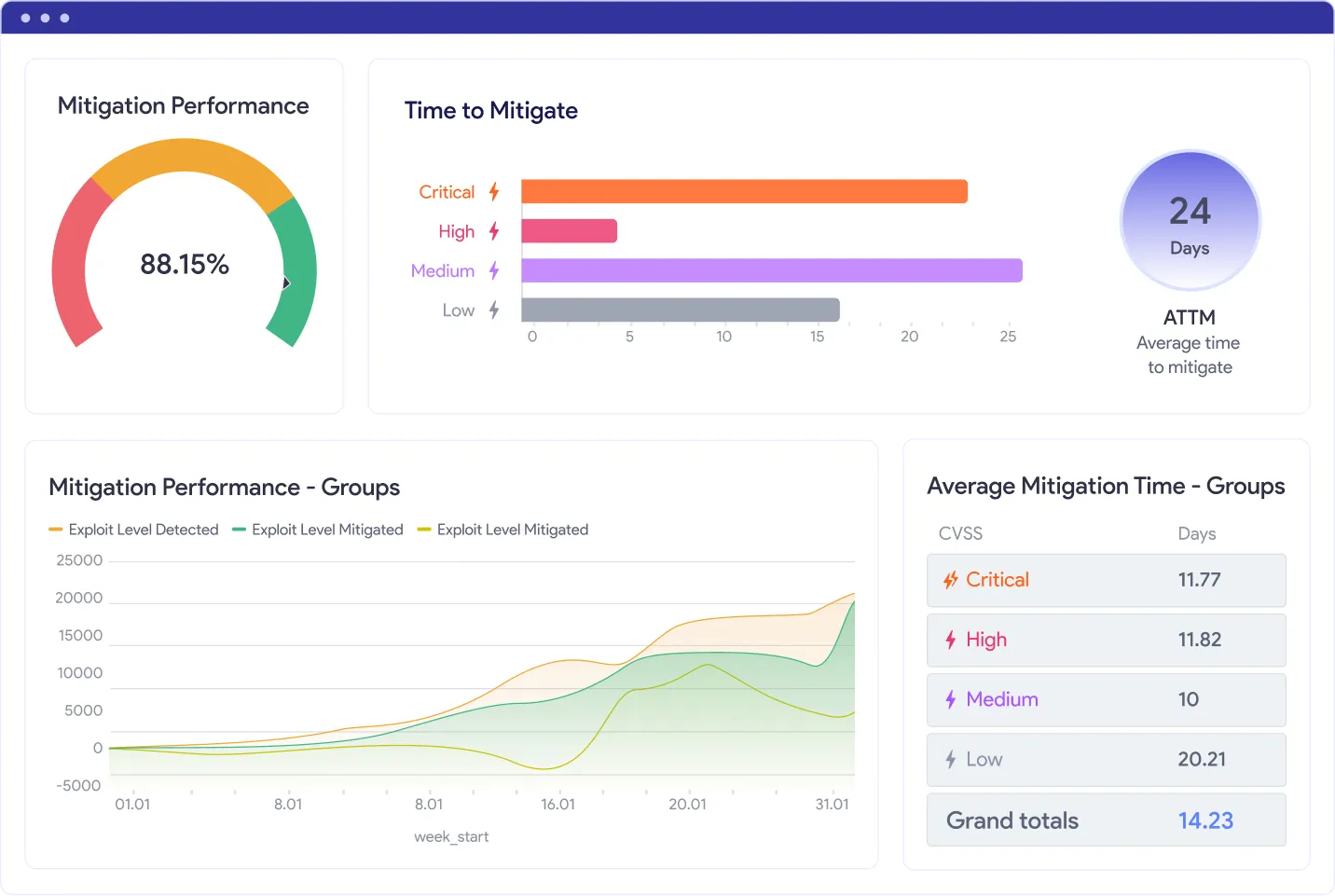
Task: Click the 01.01 date on the x-axis
Action: click(x=132, y=804)
